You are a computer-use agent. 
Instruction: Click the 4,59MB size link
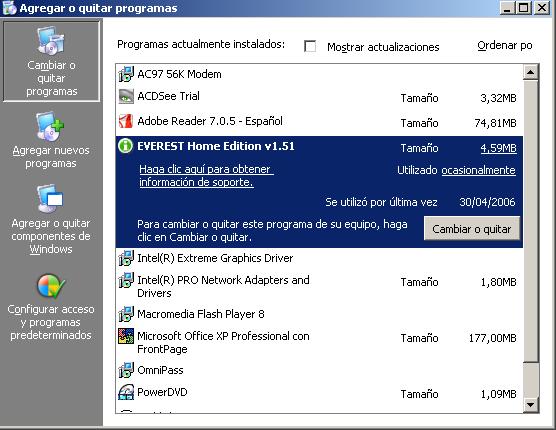click(499, 148)
